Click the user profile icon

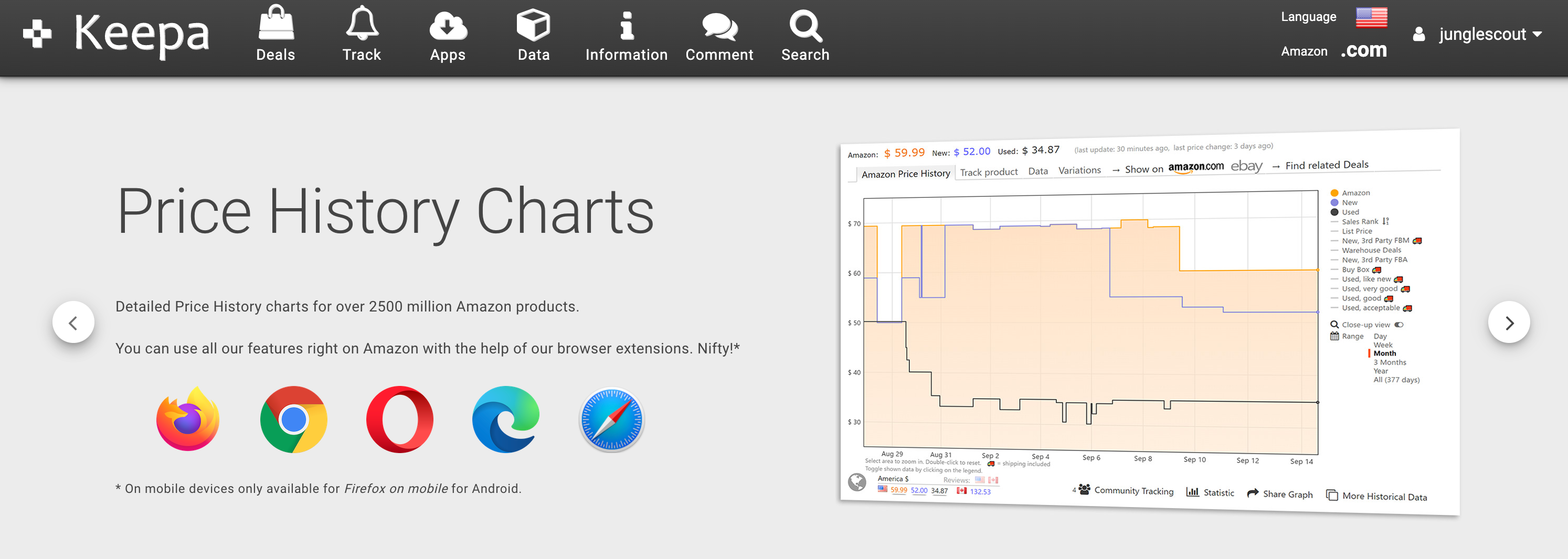pyautogui.click(x=1419, y=34)
